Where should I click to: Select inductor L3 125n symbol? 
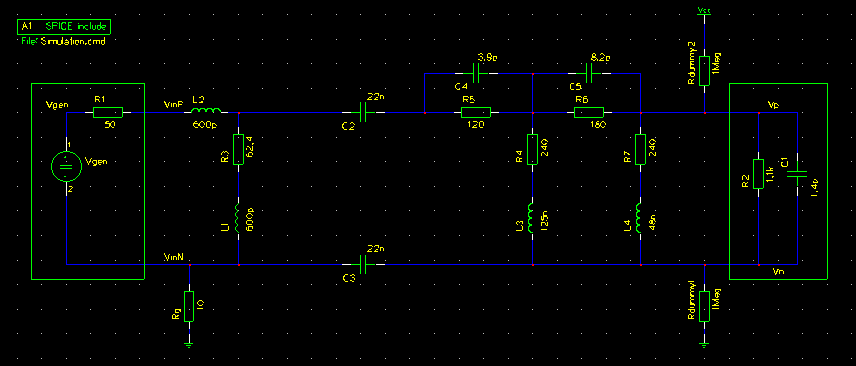click(531, 217)
